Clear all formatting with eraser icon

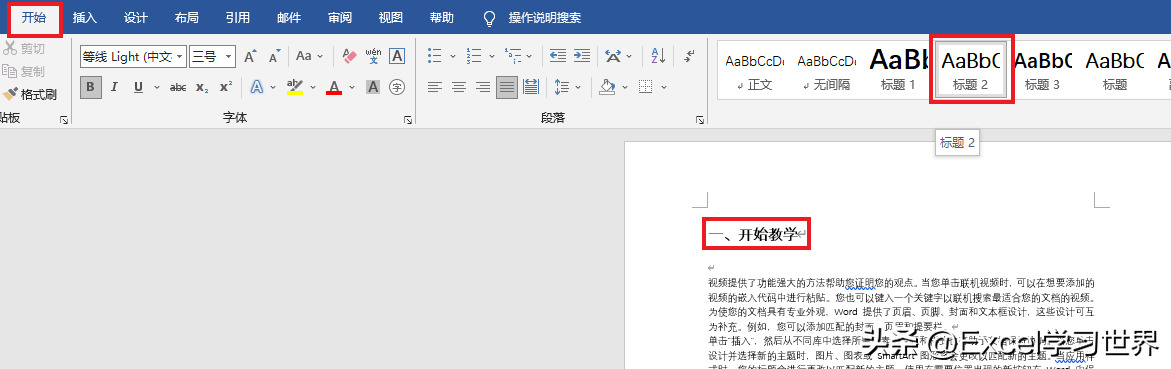point(349,56)
